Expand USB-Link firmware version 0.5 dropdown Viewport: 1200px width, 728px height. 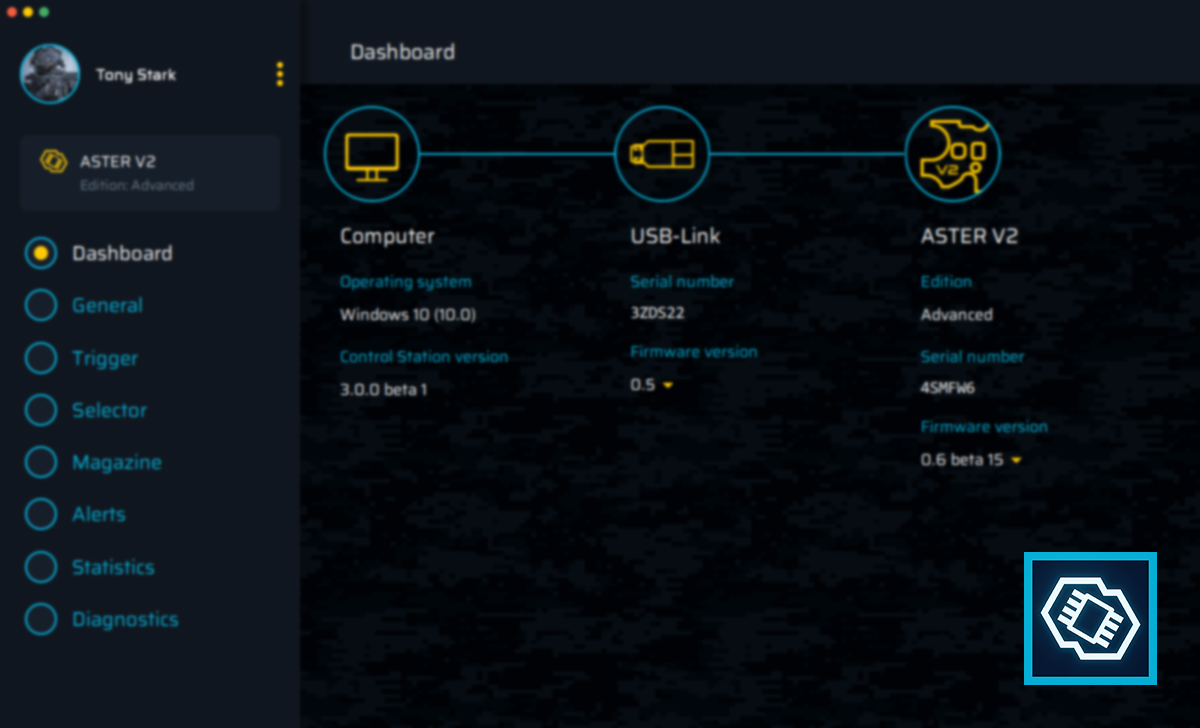pyautogui.click(x=665, y=385)
